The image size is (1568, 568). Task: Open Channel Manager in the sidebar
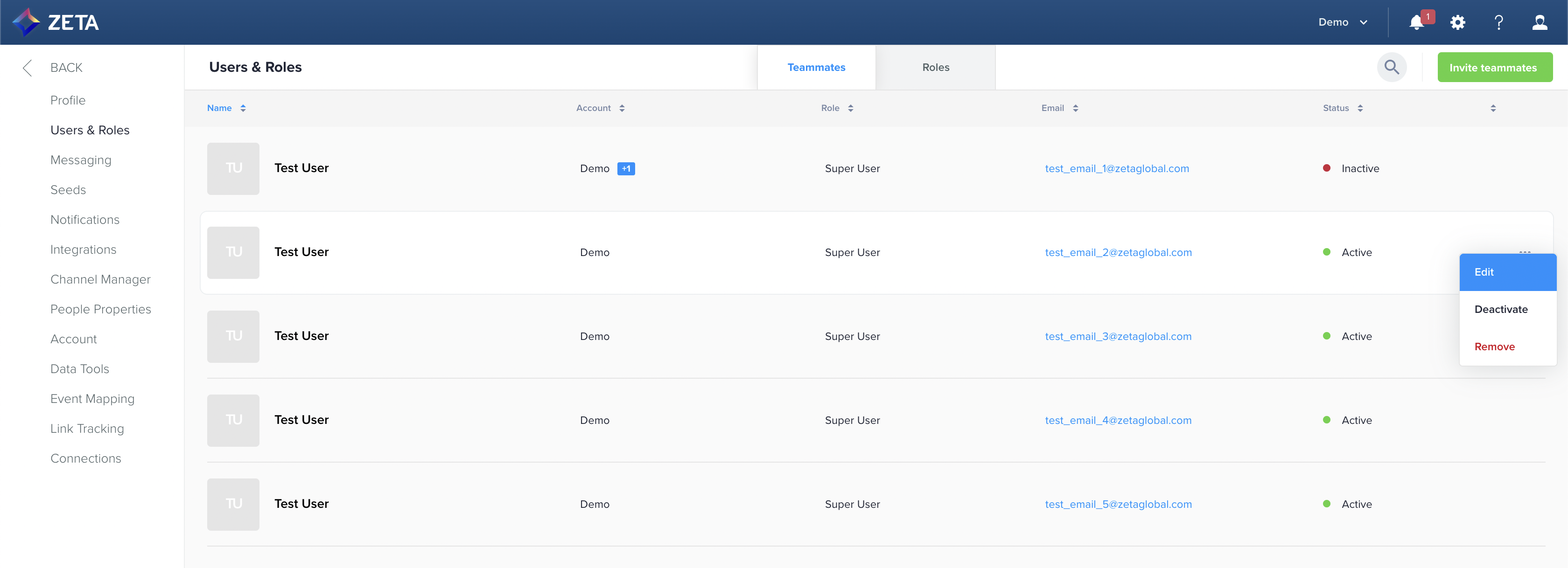[x=100, y=279]
